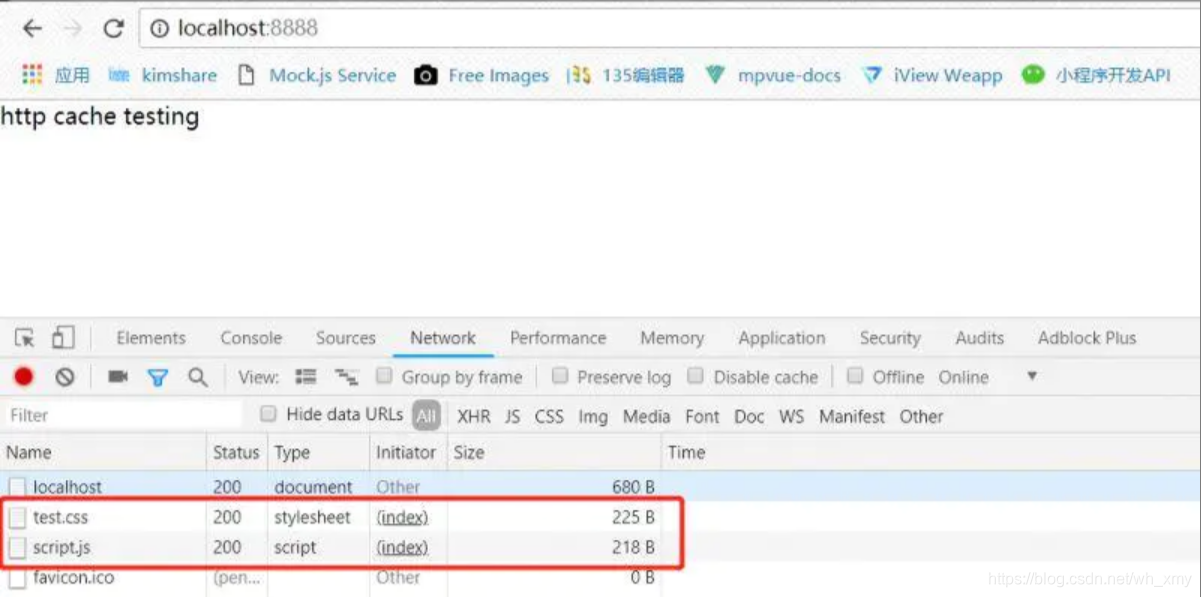Filter requests by WS
Image resolution: width=1201 pixels, height=597 pixels.
pyautogui.click(x=791, y=416)
